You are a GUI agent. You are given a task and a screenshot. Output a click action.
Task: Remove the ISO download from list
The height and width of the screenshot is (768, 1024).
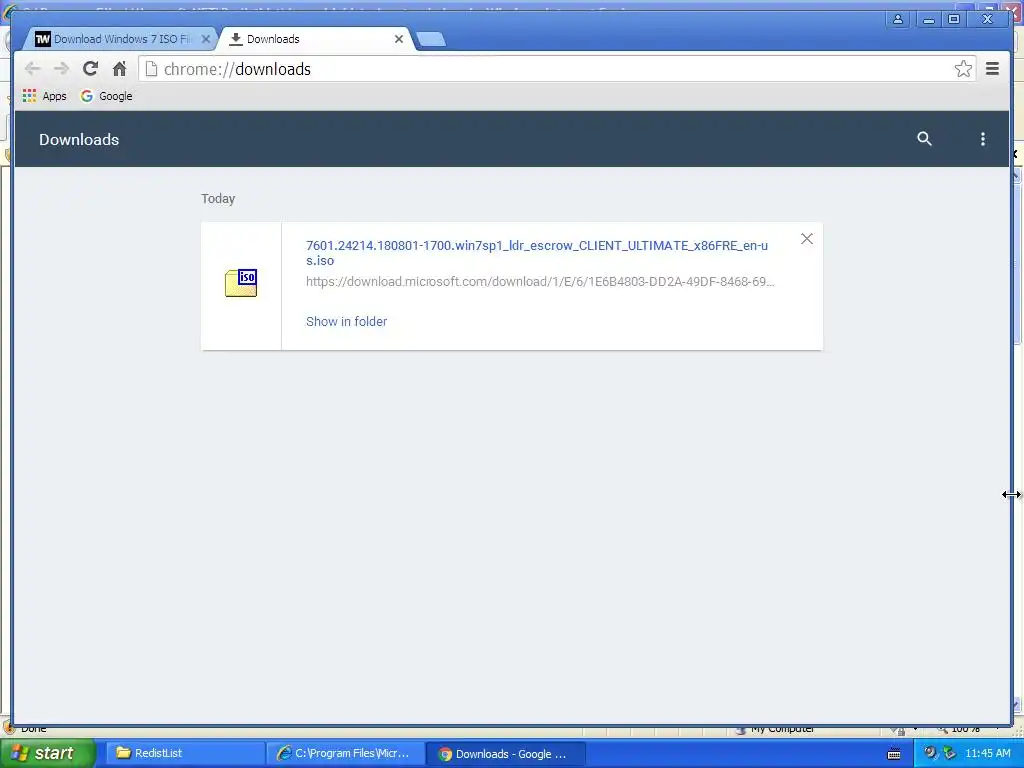807,239
